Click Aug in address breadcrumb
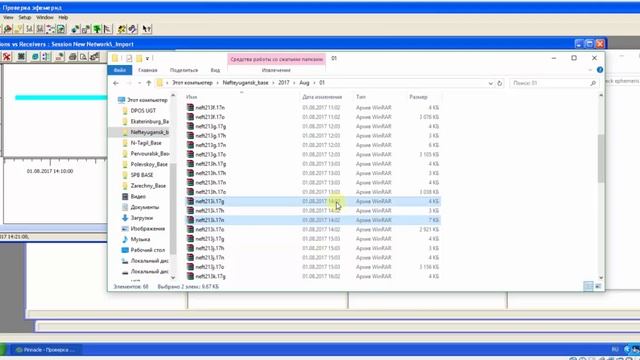 [x=304, y=83]
